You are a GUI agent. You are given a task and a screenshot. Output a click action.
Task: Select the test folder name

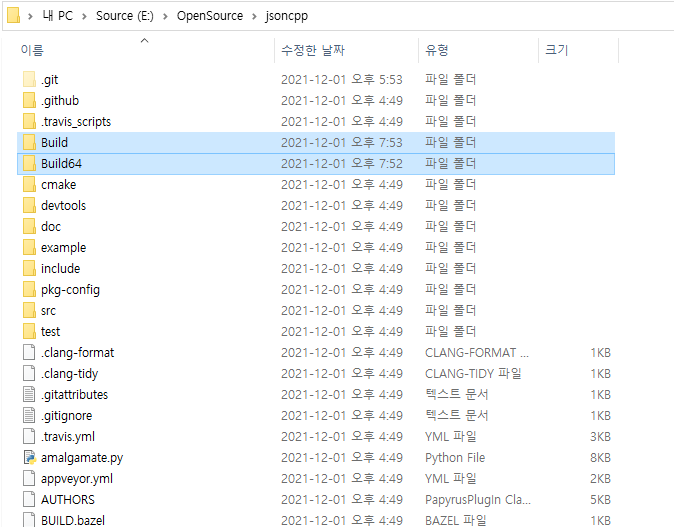(x=51, y=331)
